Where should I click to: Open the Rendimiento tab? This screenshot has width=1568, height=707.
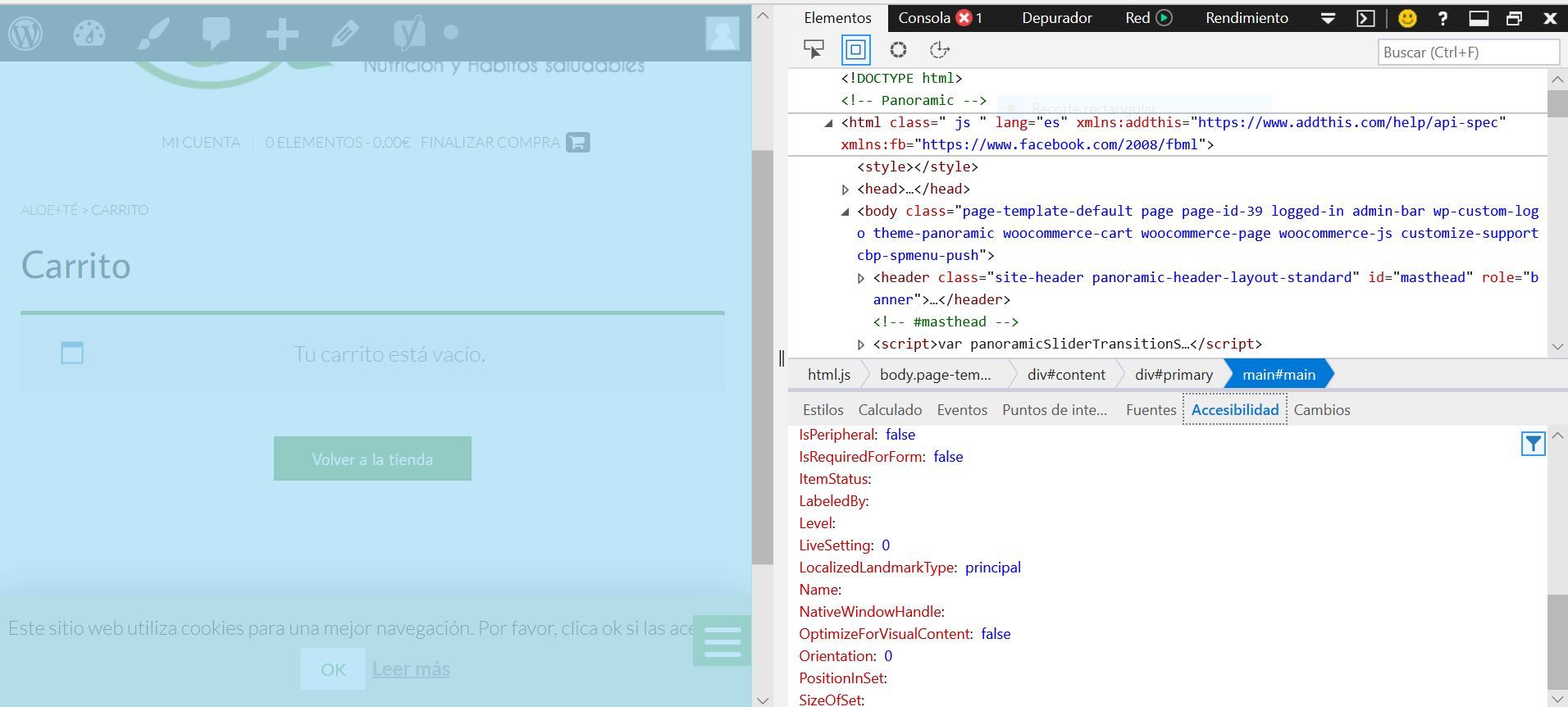coord(1247,17)
